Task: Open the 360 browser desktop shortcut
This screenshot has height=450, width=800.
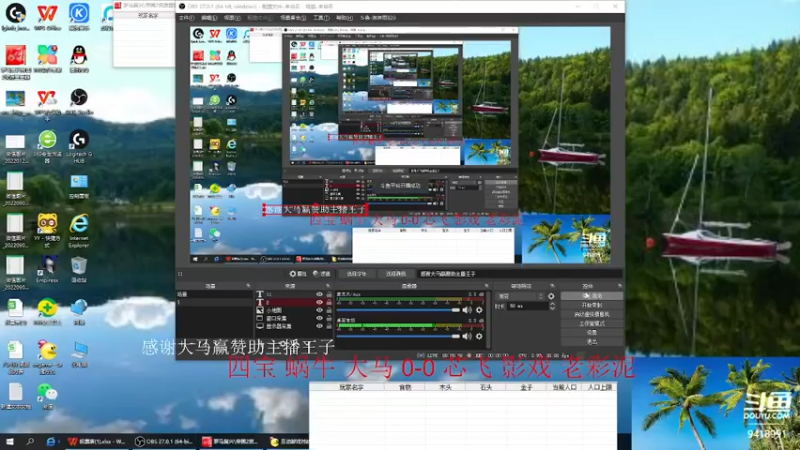Action: (x=47, y=147)
